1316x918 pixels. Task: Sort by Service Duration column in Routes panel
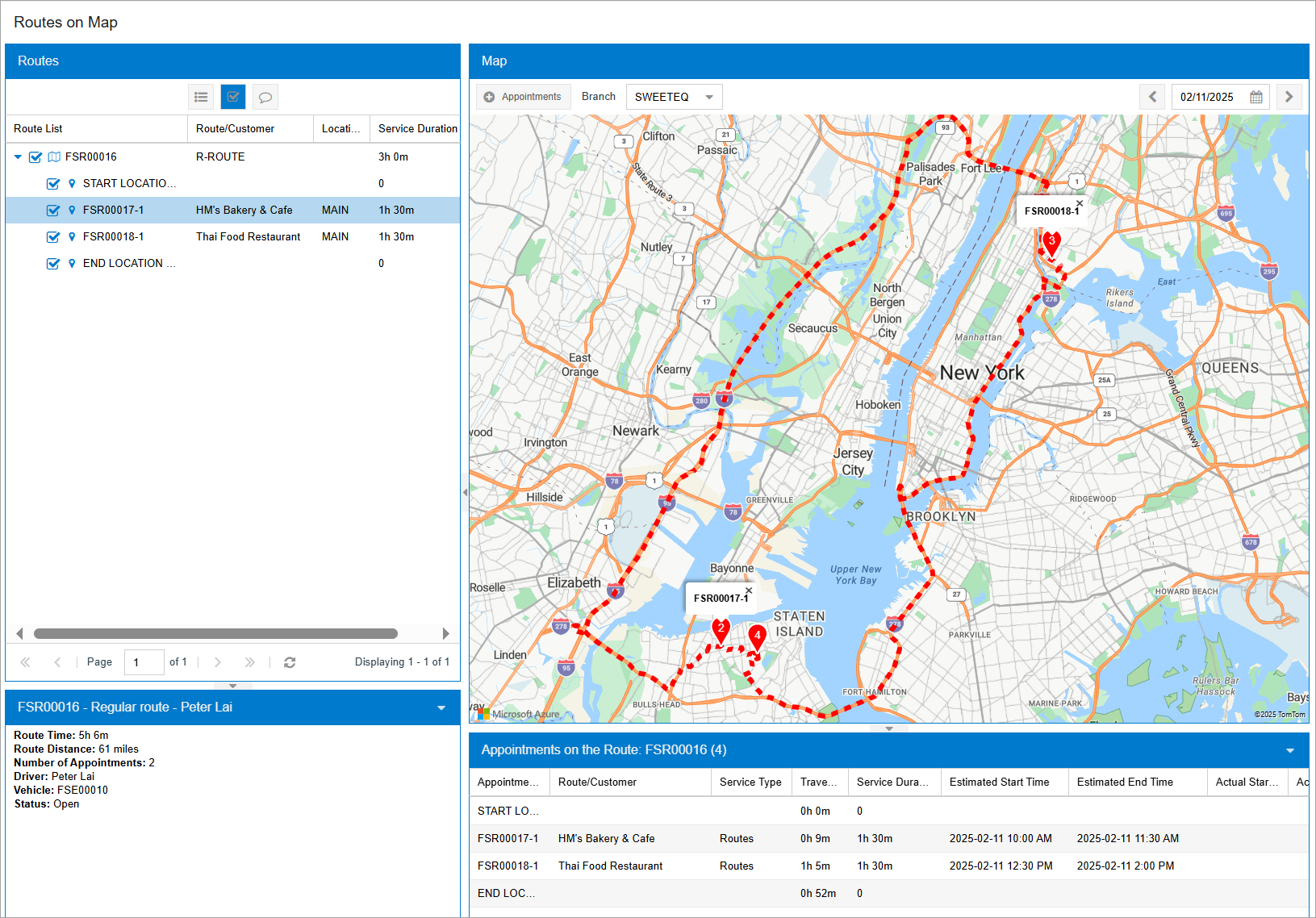pos(415,128)
